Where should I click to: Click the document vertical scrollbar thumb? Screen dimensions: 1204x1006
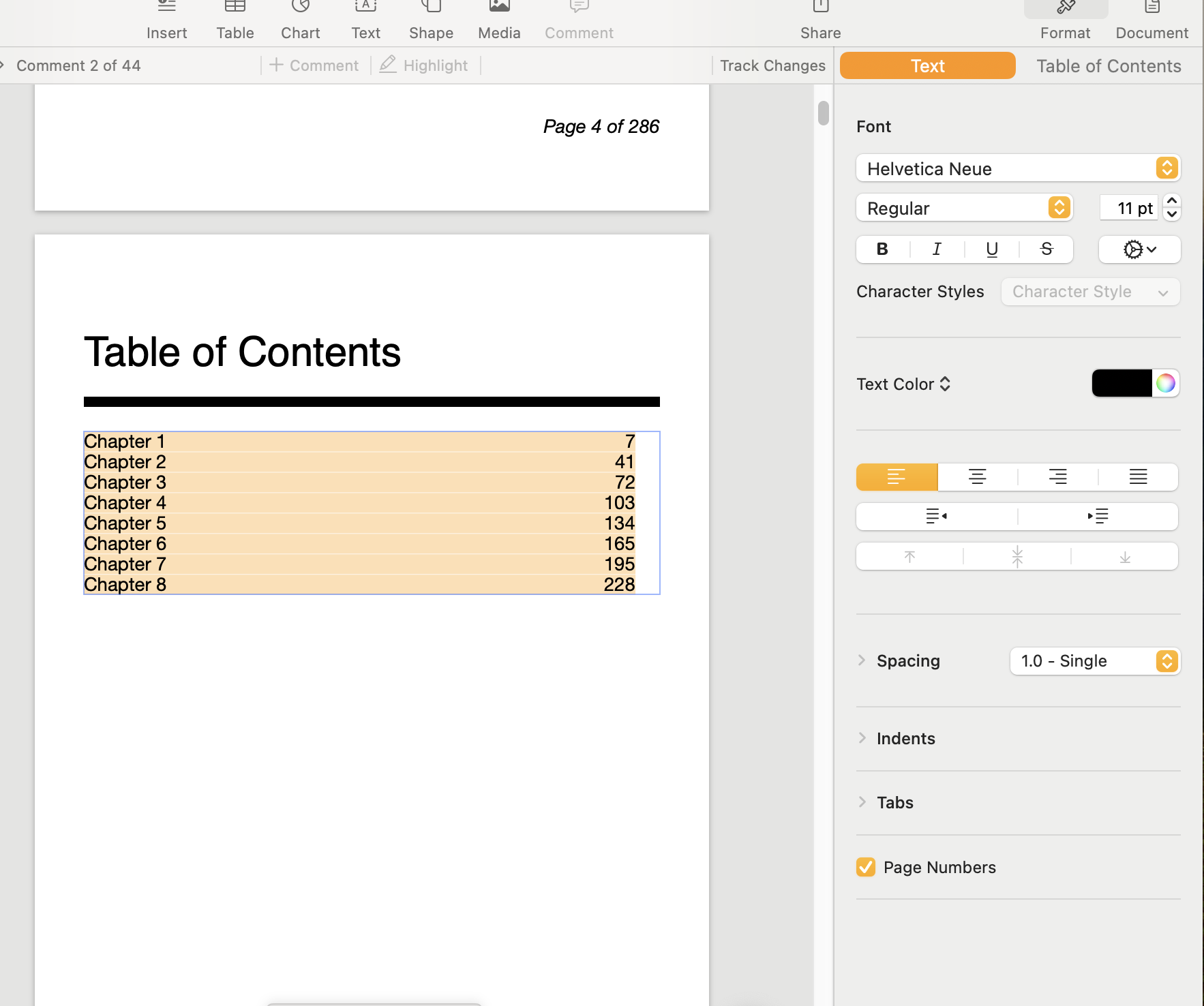click(x=824, y=113)
